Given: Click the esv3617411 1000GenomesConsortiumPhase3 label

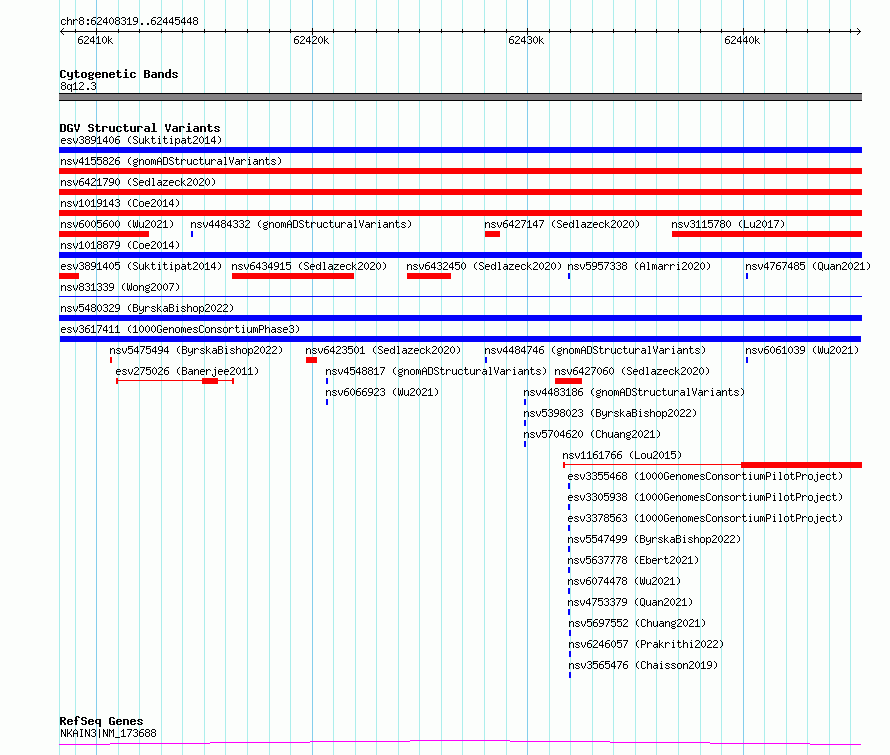Looking at the screenshot, I should 180,329.
